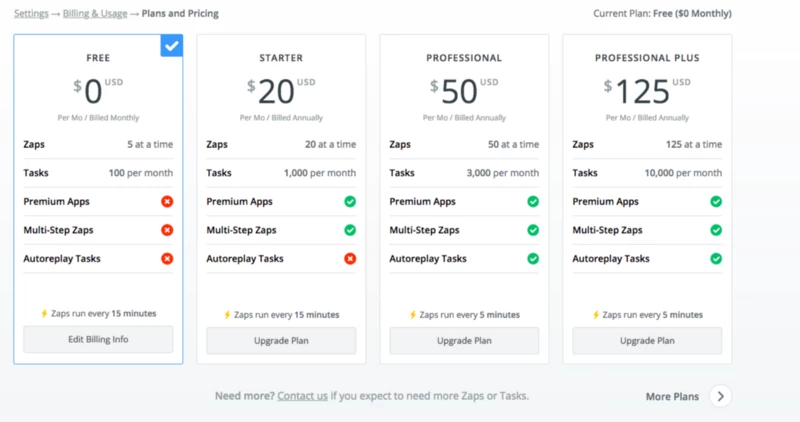Click the green check for Professional Plus Autoreplay Tasks

(x=715, y=259)
